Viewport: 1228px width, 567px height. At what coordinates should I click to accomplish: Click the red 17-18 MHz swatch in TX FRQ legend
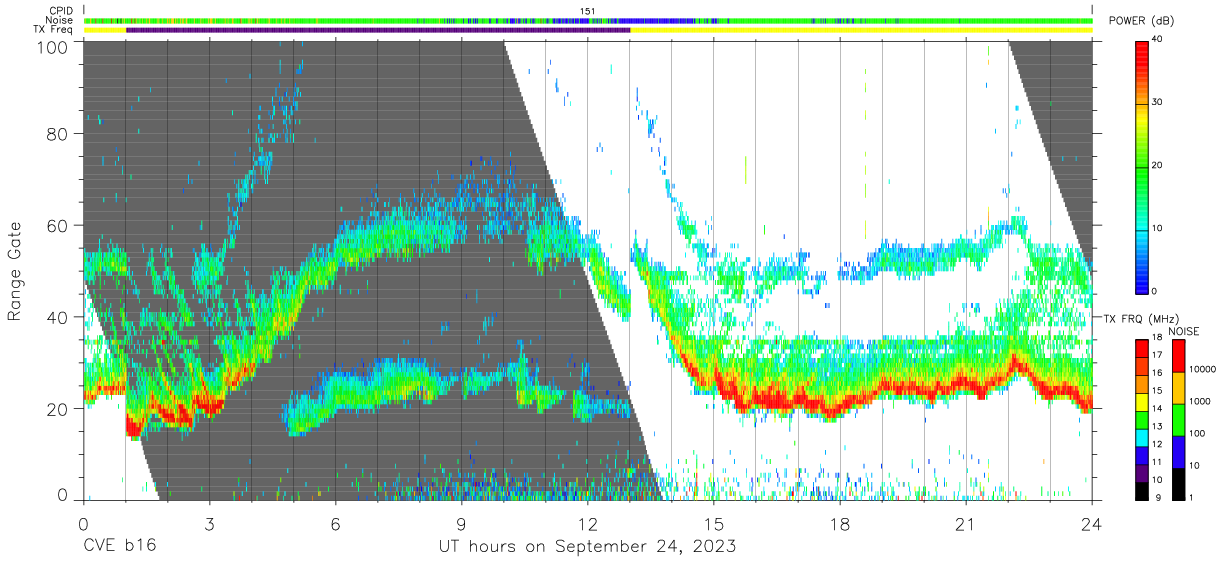pos(1141,348)
